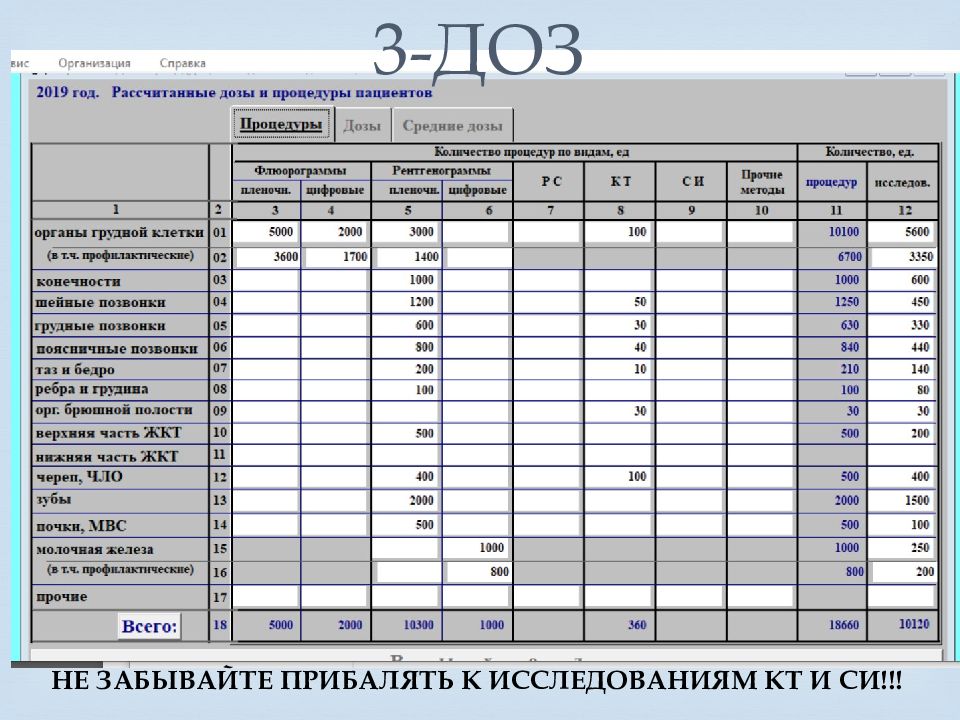Click КТ field for органы грудной клетки
The height and width of the screenshot is (720, 960).
(x=619, y=232)
